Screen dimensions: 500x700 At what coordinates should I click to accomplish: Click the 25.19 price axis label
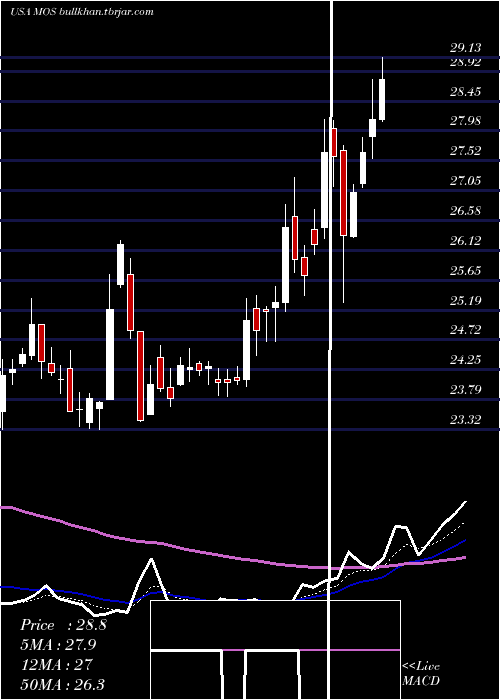pyautogui.click(x=466, y=300)
